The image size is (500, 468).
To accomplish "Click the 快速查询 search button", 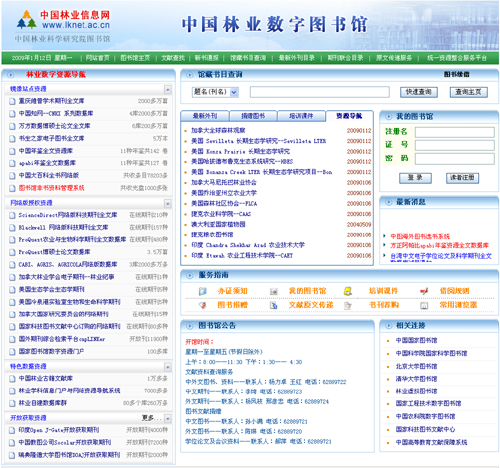I will click(x=419, y=92).
